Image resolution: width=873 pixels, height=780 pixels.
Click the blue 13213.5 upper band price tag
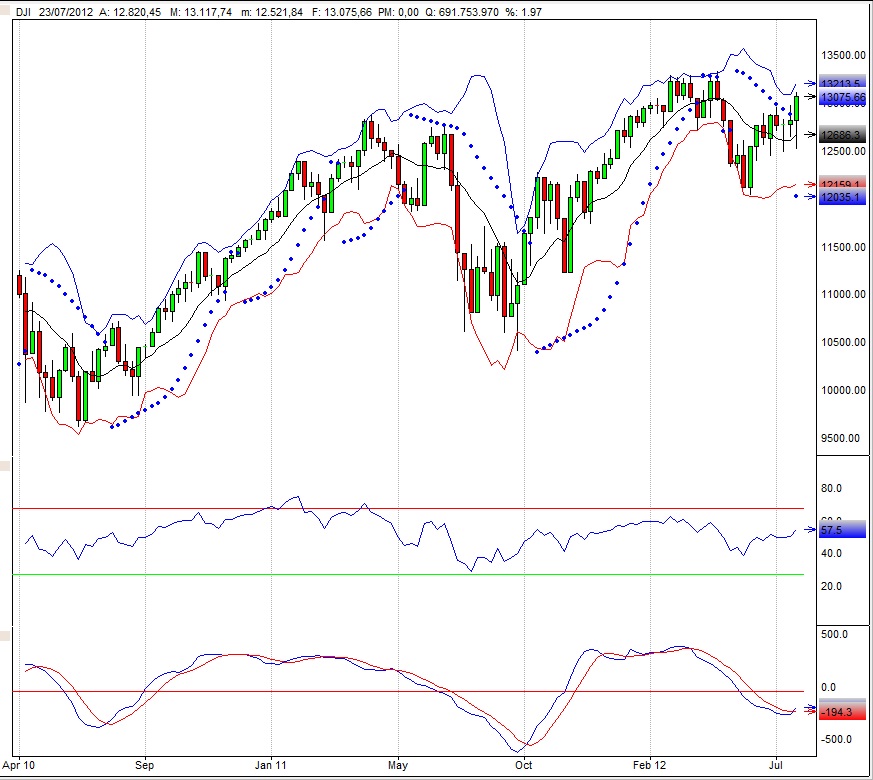[842, 84]
